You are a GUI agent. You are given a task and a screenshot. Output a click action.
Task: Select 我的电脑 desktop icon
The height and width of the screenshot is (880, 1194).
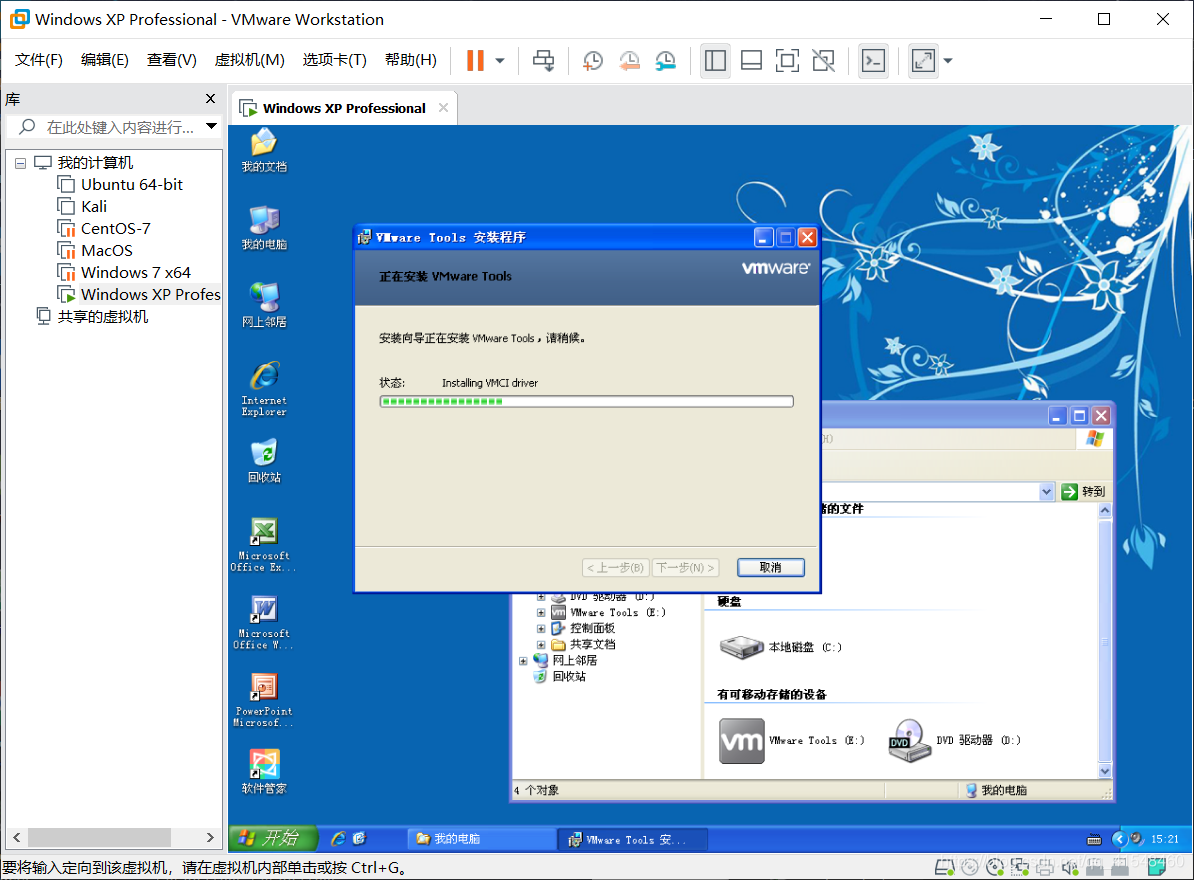point(264,228)
